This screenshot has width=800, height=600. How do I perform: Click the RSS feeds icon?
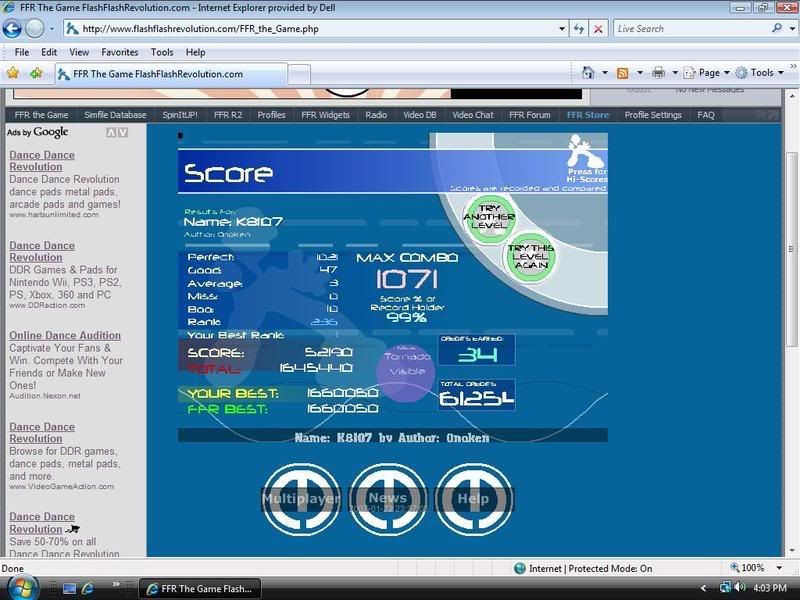[x=623, y=73]
